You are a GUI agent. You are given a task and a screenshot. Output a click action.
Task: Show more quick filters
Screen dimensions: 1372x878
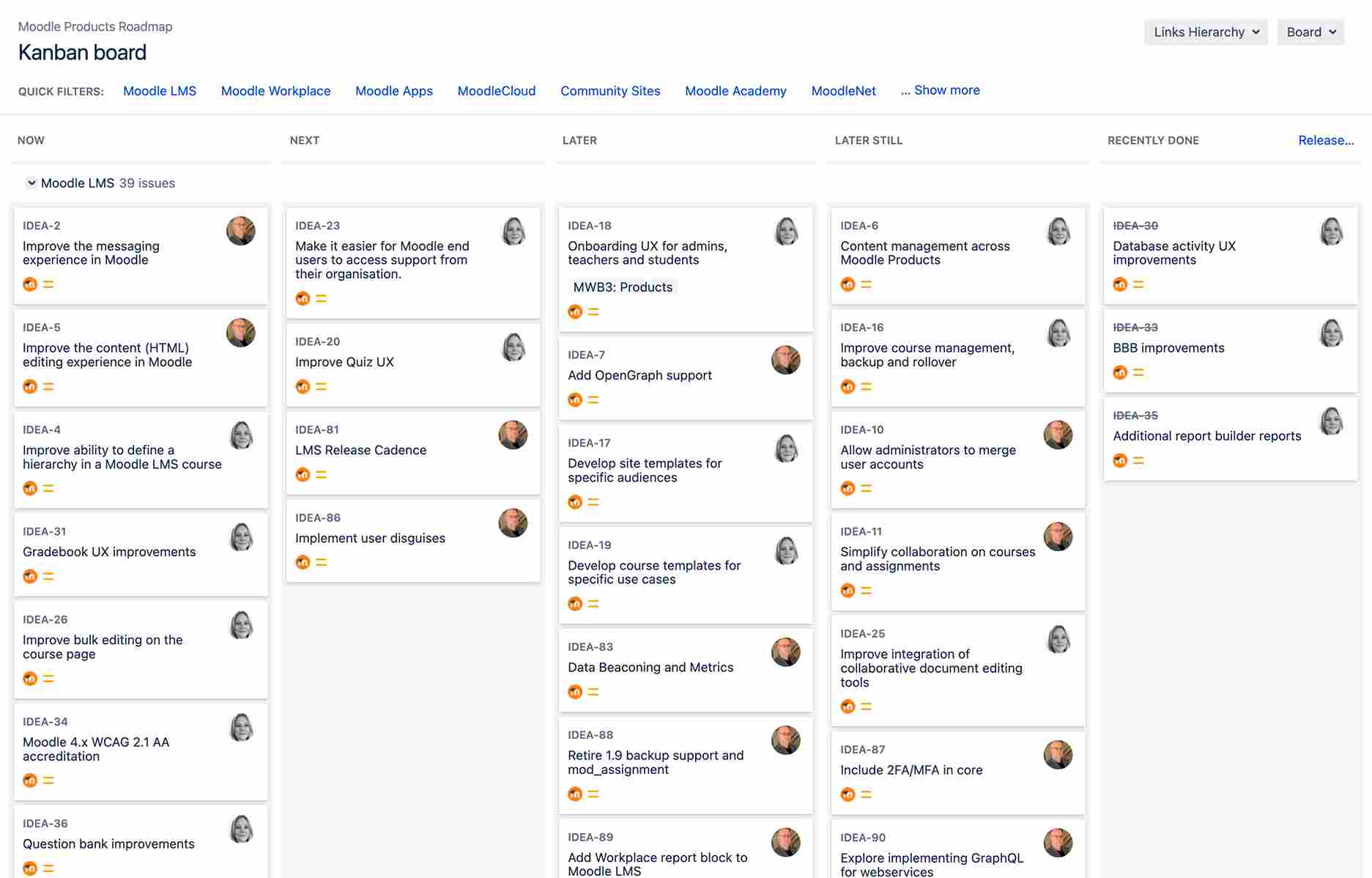point(941,90)
